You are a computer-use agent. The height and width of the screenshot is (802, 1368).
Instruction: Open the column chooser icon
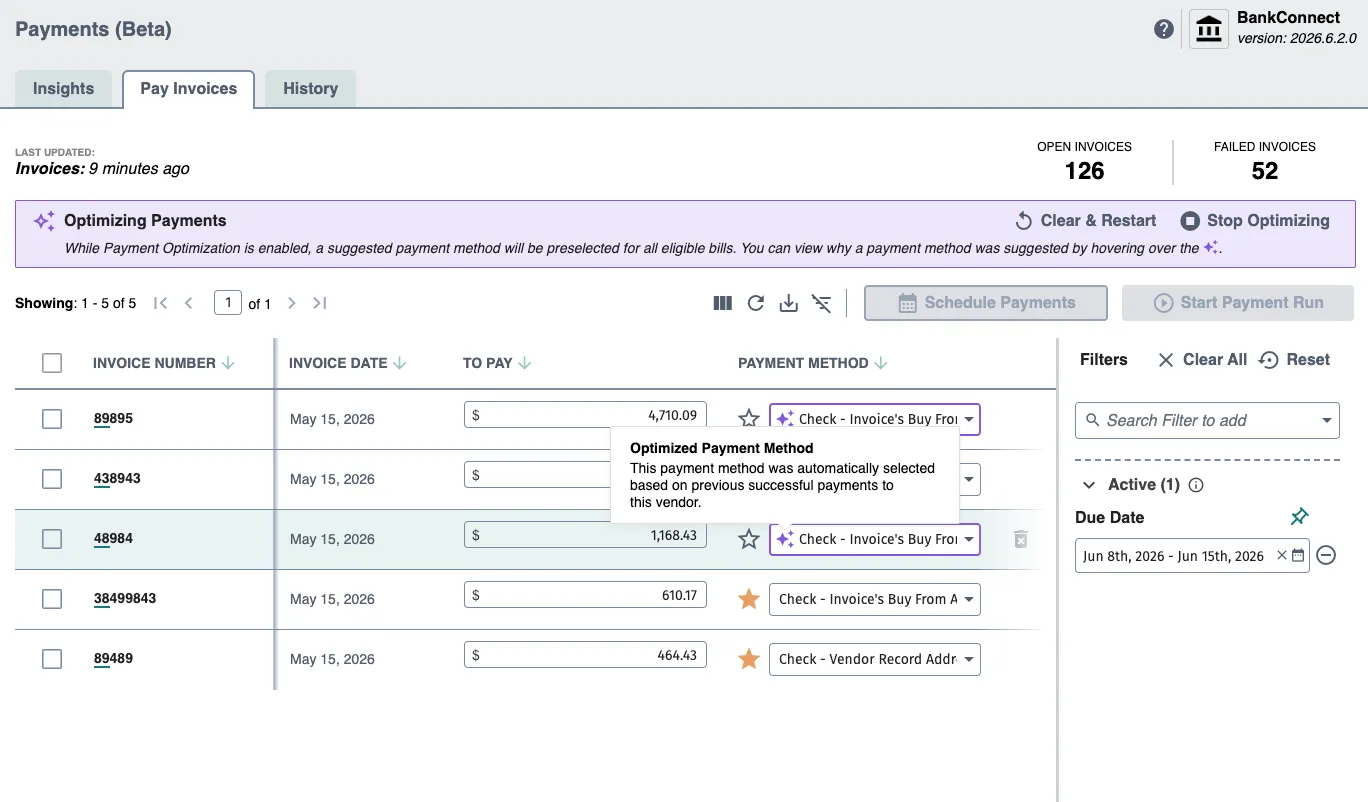(723, 303)
